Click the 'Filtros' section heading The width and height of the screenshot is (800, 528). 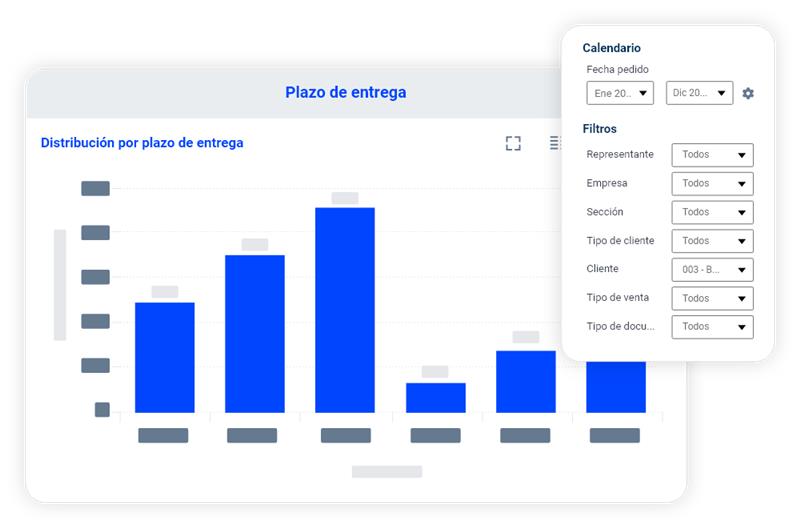tap(600, 129)
